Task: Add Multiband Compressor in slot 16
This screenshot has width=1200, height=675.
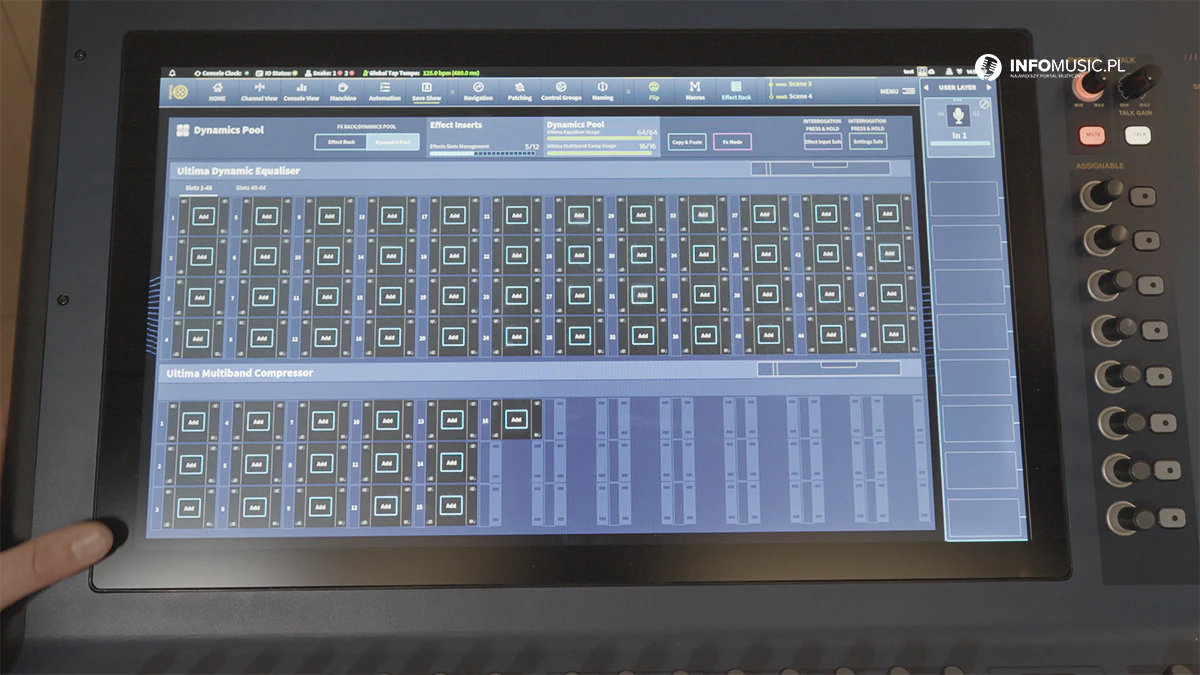Action: coord(516,420)
